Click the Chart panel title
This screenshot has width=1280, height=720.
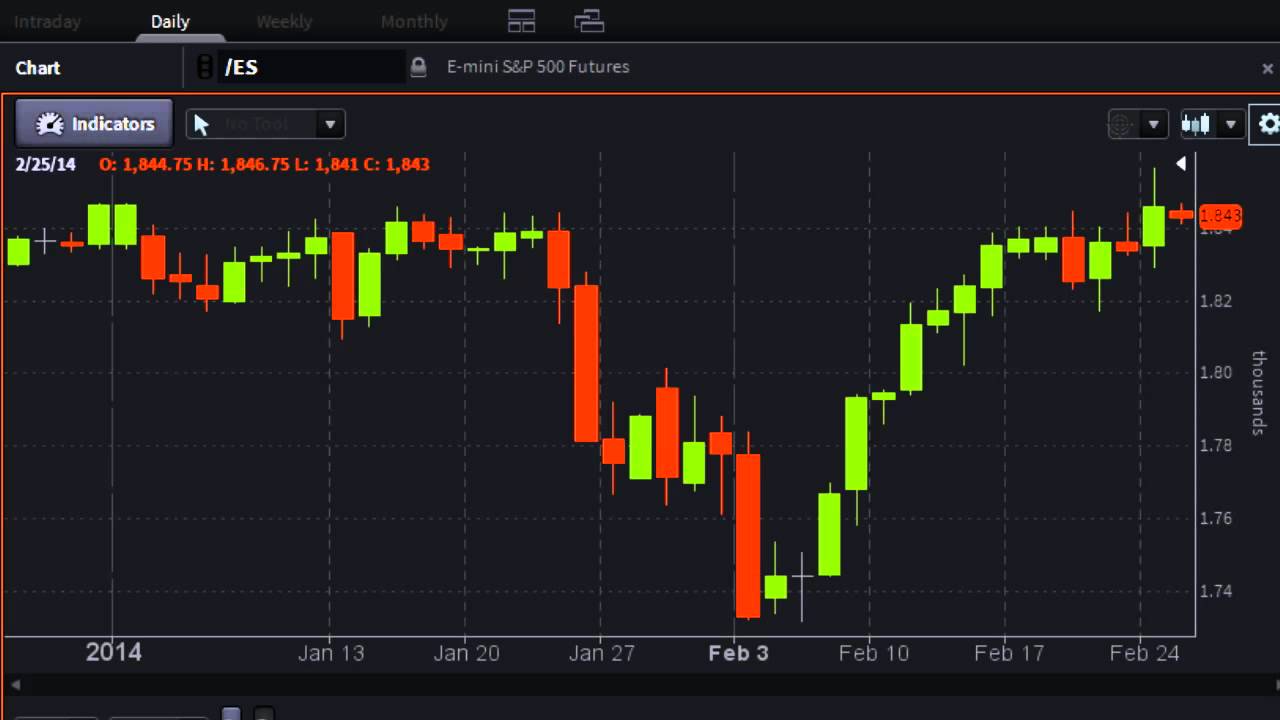[x=38, y=68]
